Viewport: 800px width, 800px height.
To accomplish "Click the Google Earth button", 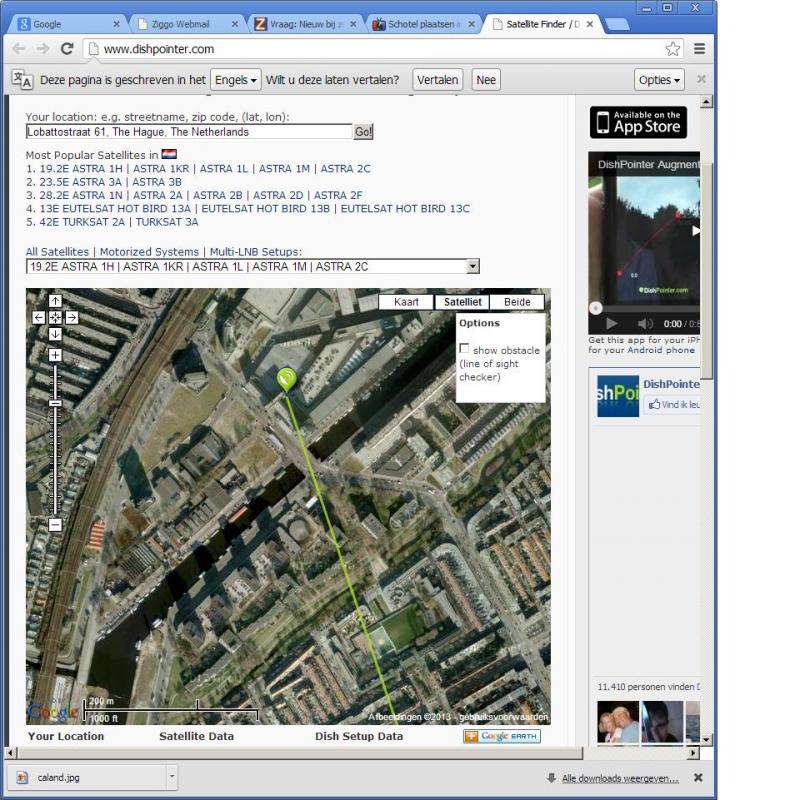I will [502, 736].
